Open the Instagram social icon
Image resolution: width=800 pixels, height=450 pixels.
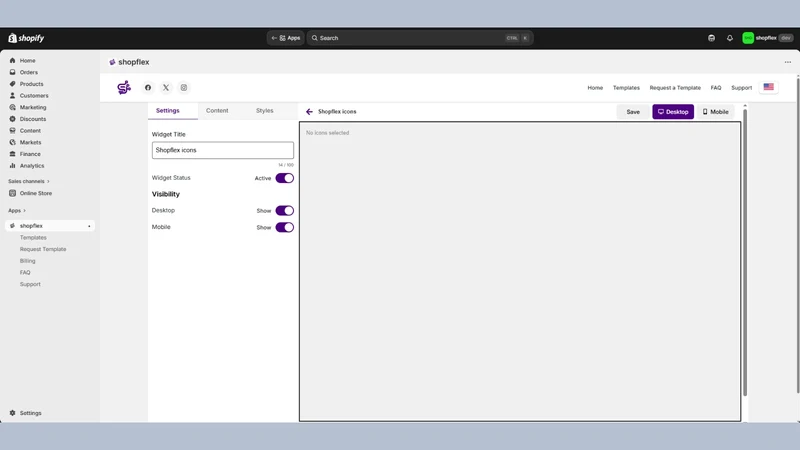click(x=184, y=88)
